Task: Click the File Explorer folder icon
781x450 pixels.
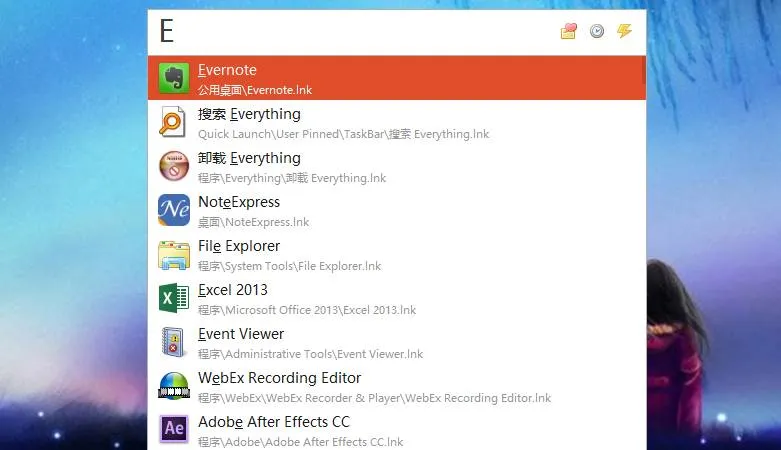Action: click(174, 255)
